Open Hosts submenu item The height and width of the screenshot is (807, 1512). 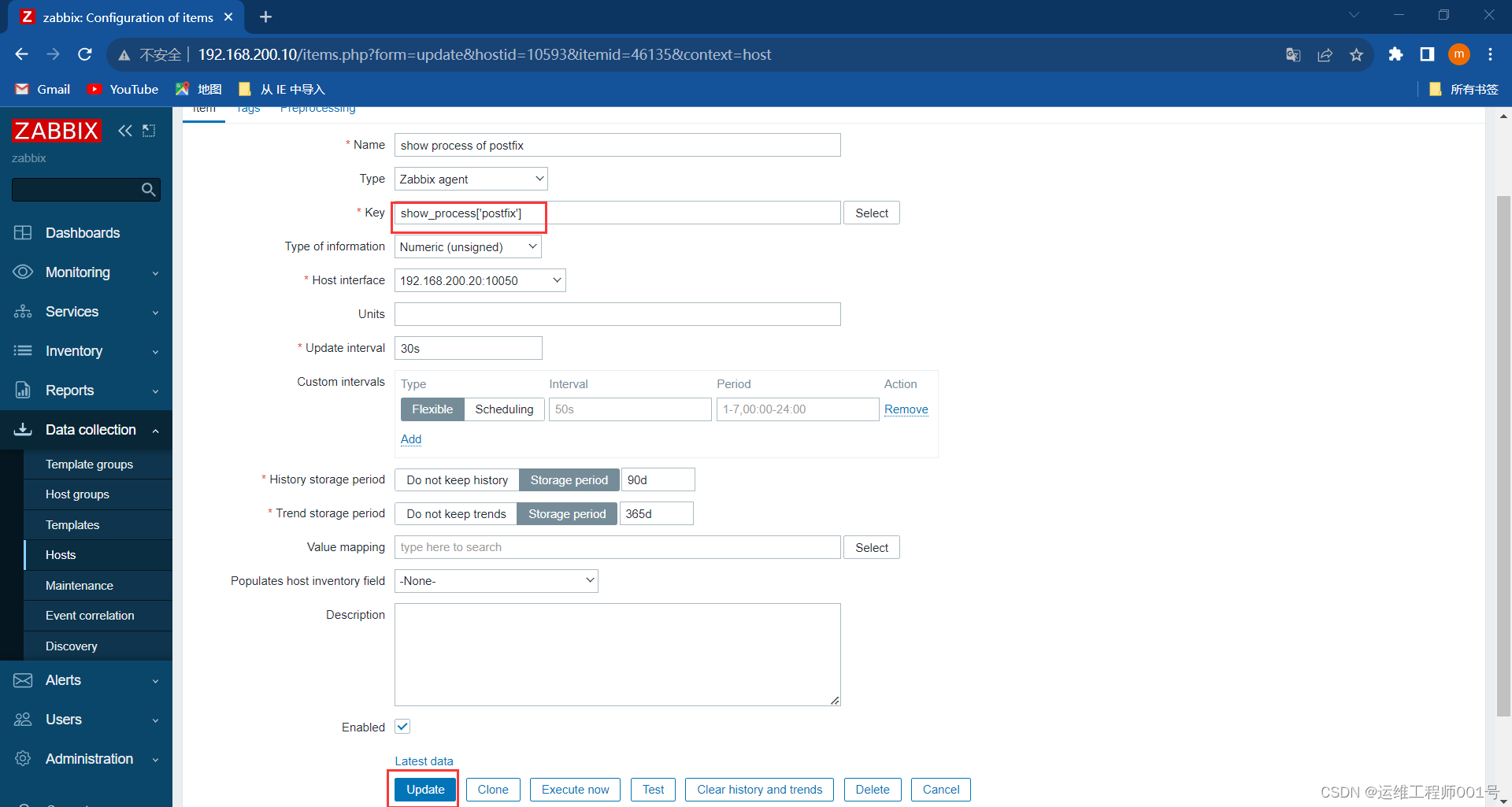tap(98, 555)
